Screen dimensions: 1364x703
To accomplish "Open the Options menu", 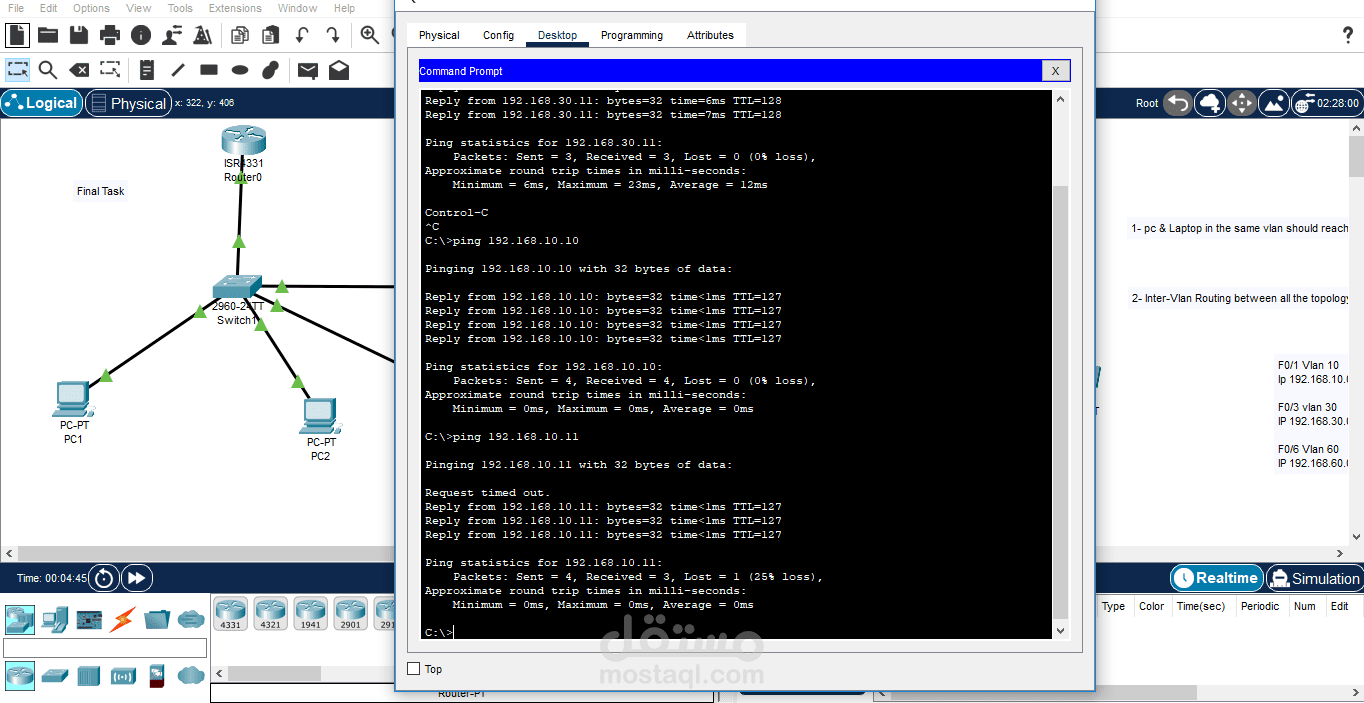I will [91, 8].
